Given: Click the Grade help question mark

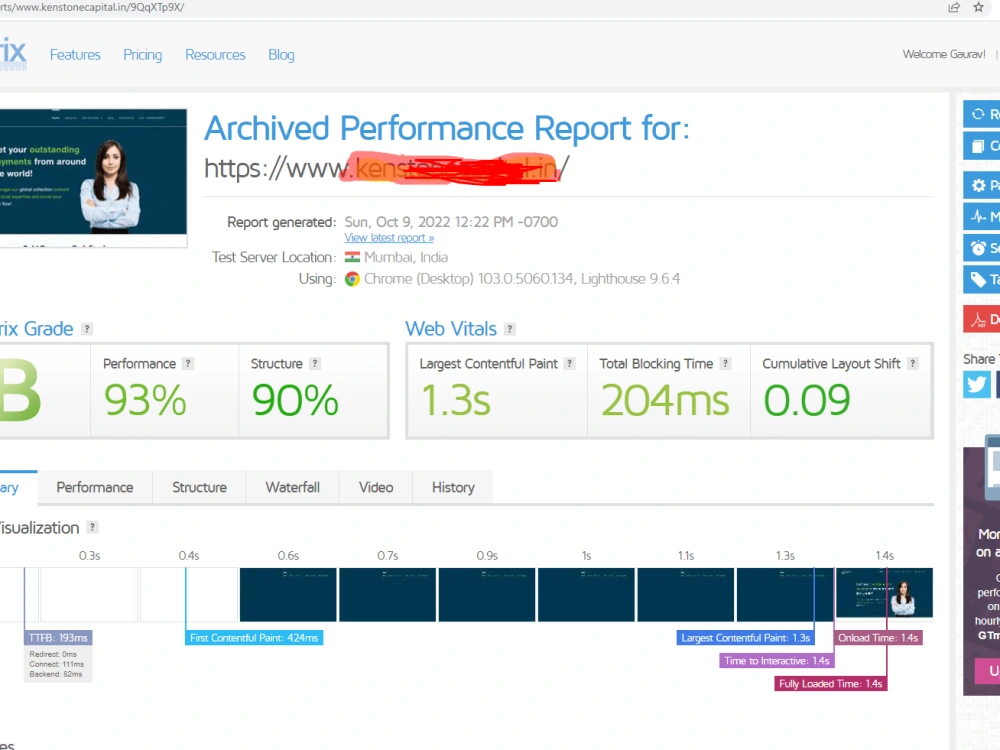Looking at the screenshot, I should tap(87, 329).
